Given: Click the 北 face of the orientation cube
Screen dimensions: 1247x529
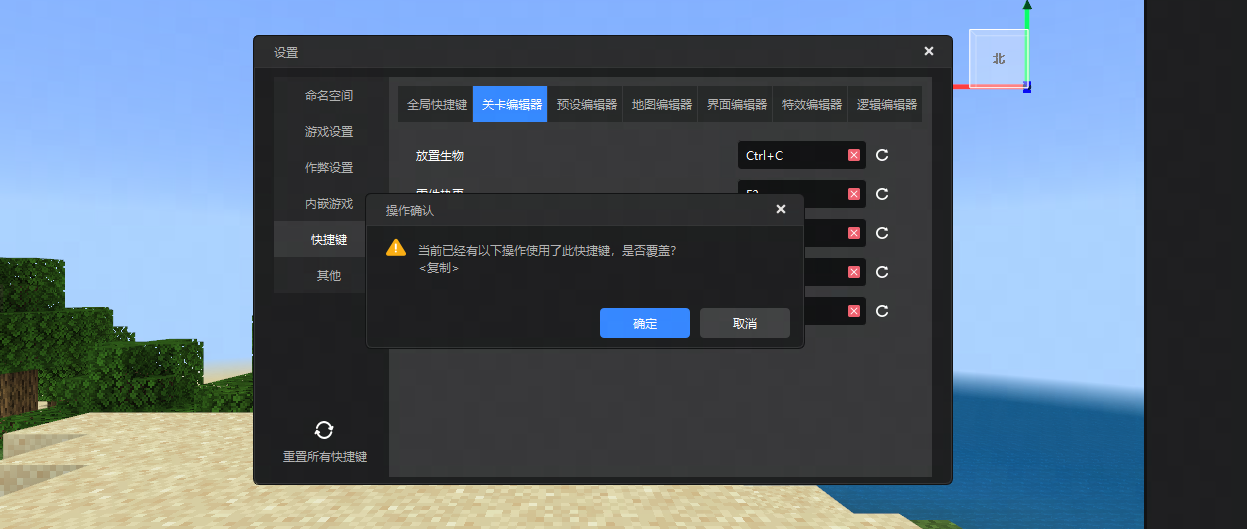Looking at the screenshot, I should (x=998, y=58).
